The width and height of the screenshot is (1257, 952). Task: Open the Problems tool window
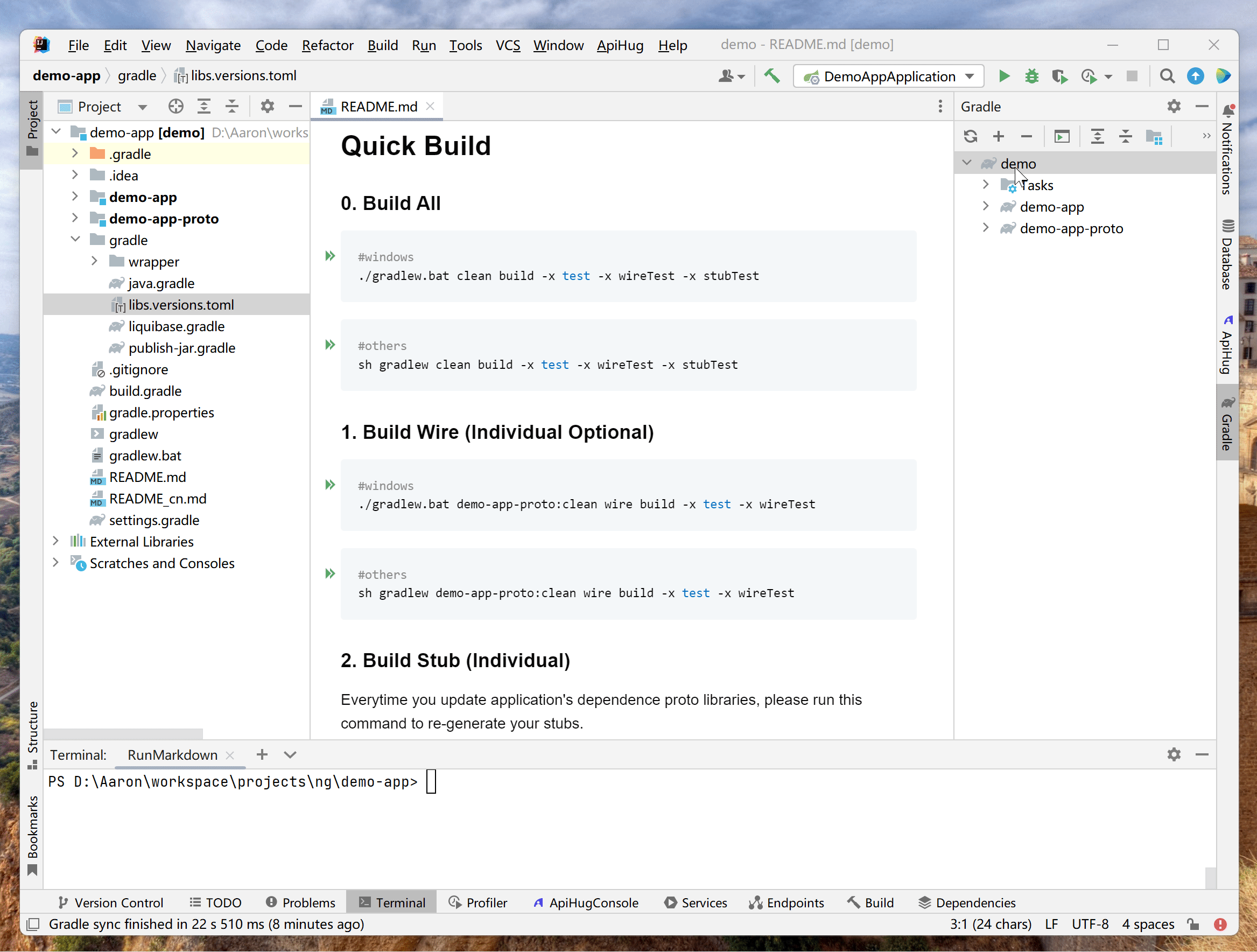pyautogui.click(x=300, y=902)
